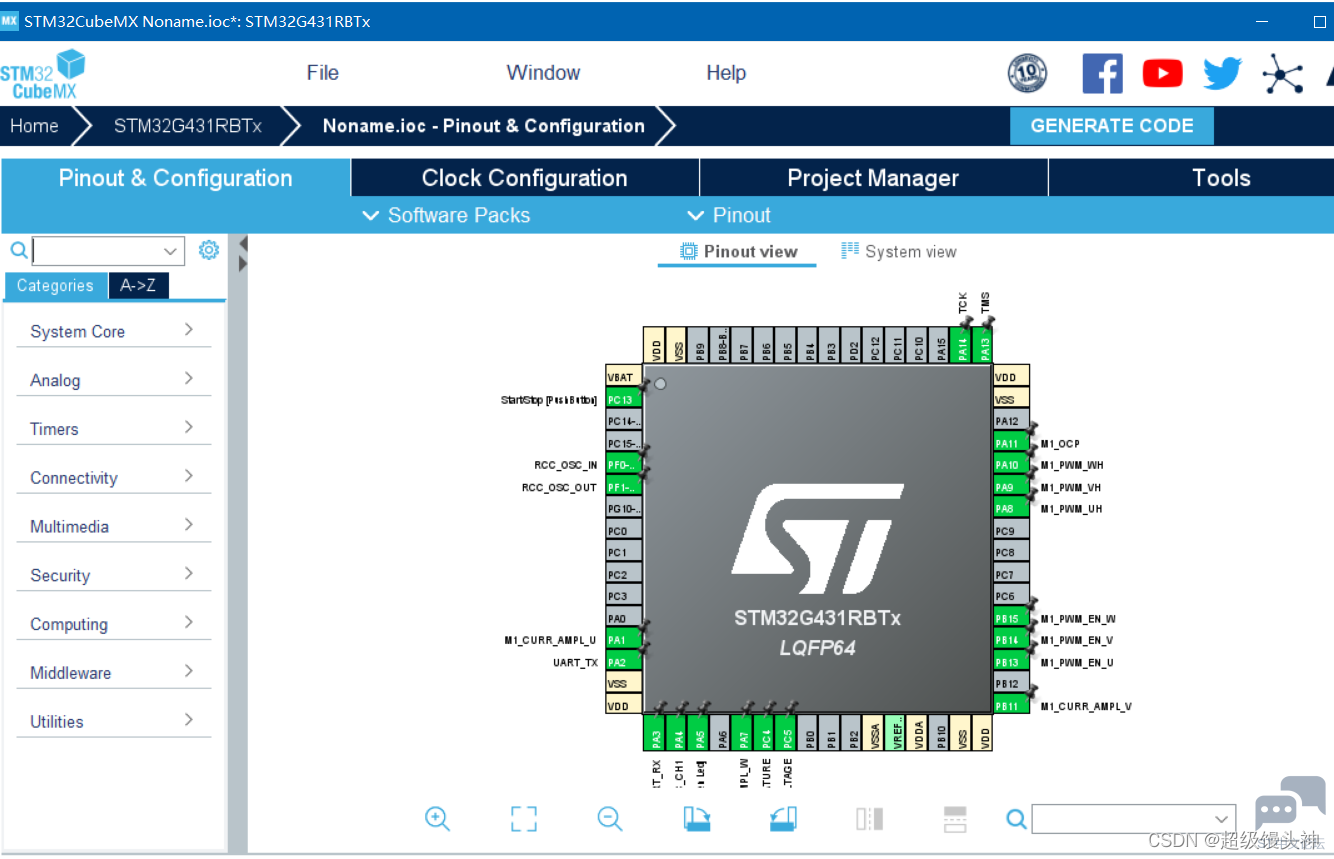Click the zoom out magnifier icon
The image size is (1334, 859).
tap(610, 819)
